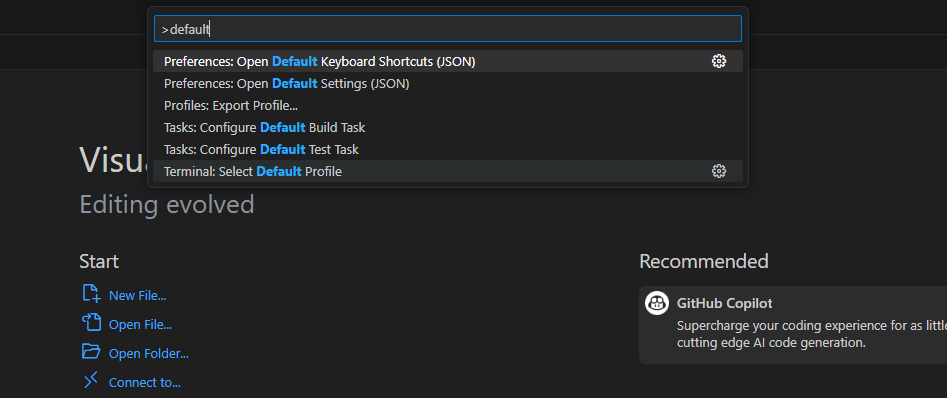Click the Open Folder icon
Image resolution: width=947 pixels, height=398 pixels.
click(x=91, y=351)
